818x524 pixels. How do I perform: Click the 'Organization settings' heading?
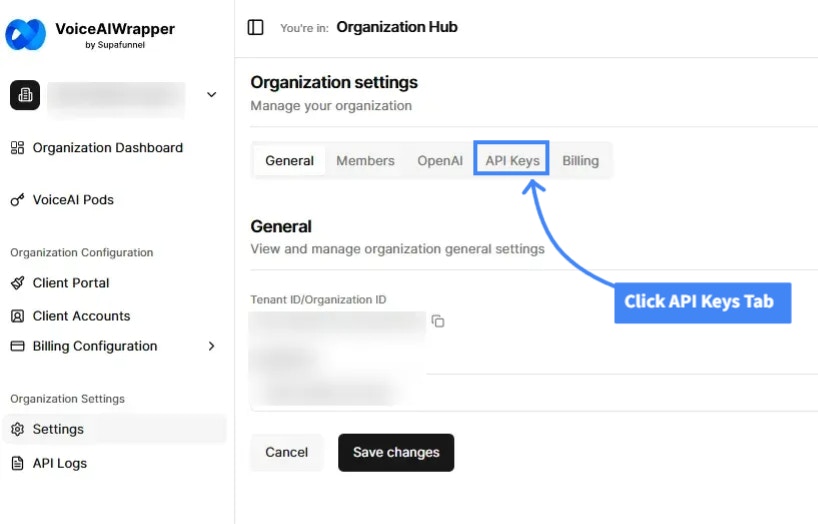(x=334, y=82)
